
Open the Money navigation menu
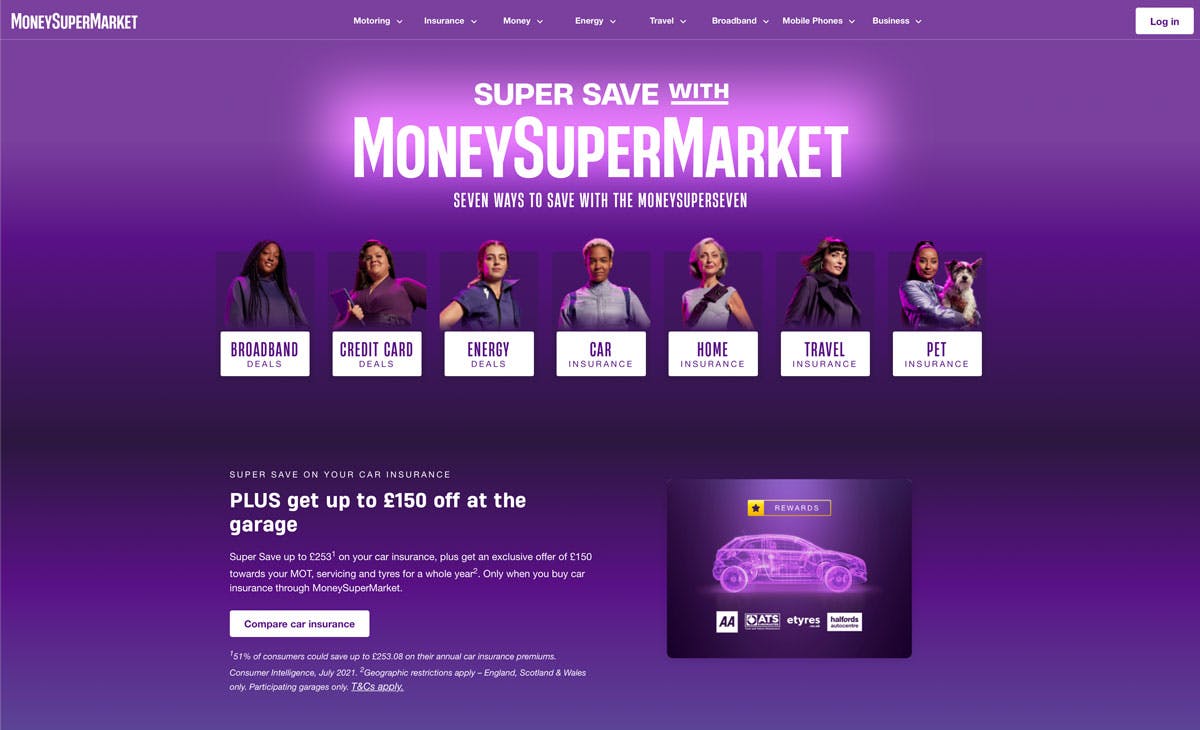523,21
